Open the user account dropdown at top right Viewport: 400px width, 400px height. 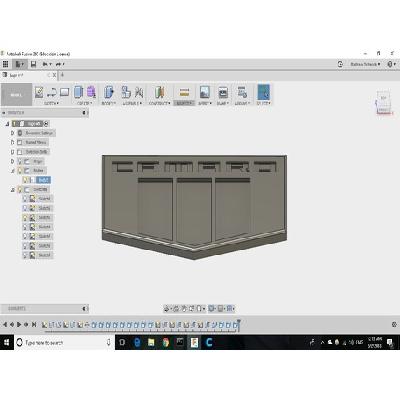(365, 64)
